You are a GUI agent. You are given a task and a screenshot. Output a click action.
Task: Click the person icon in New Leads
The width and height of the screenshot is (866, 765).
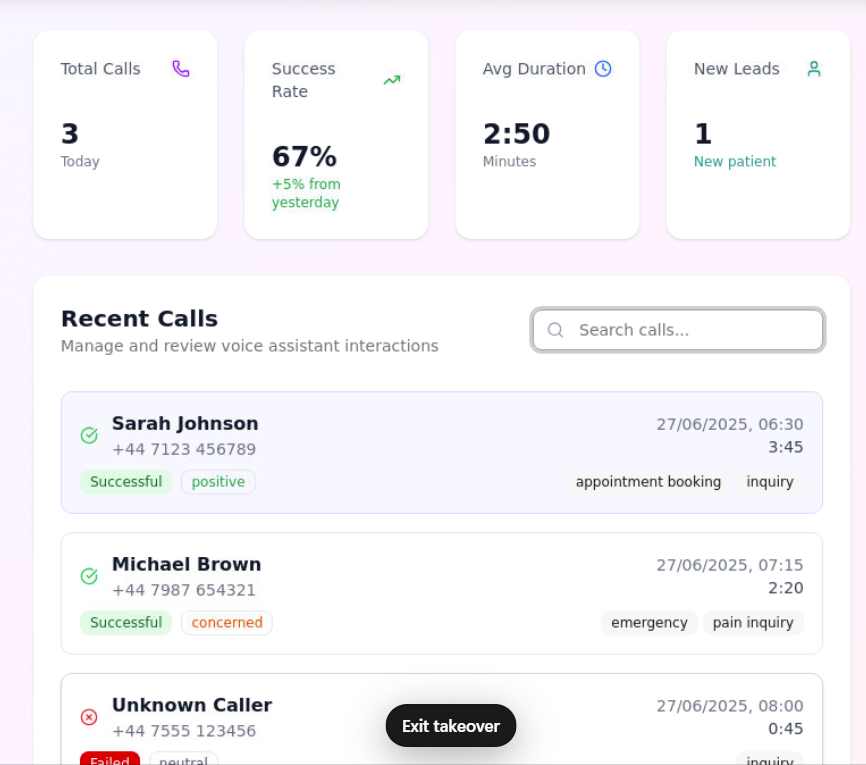click(814, 69)
